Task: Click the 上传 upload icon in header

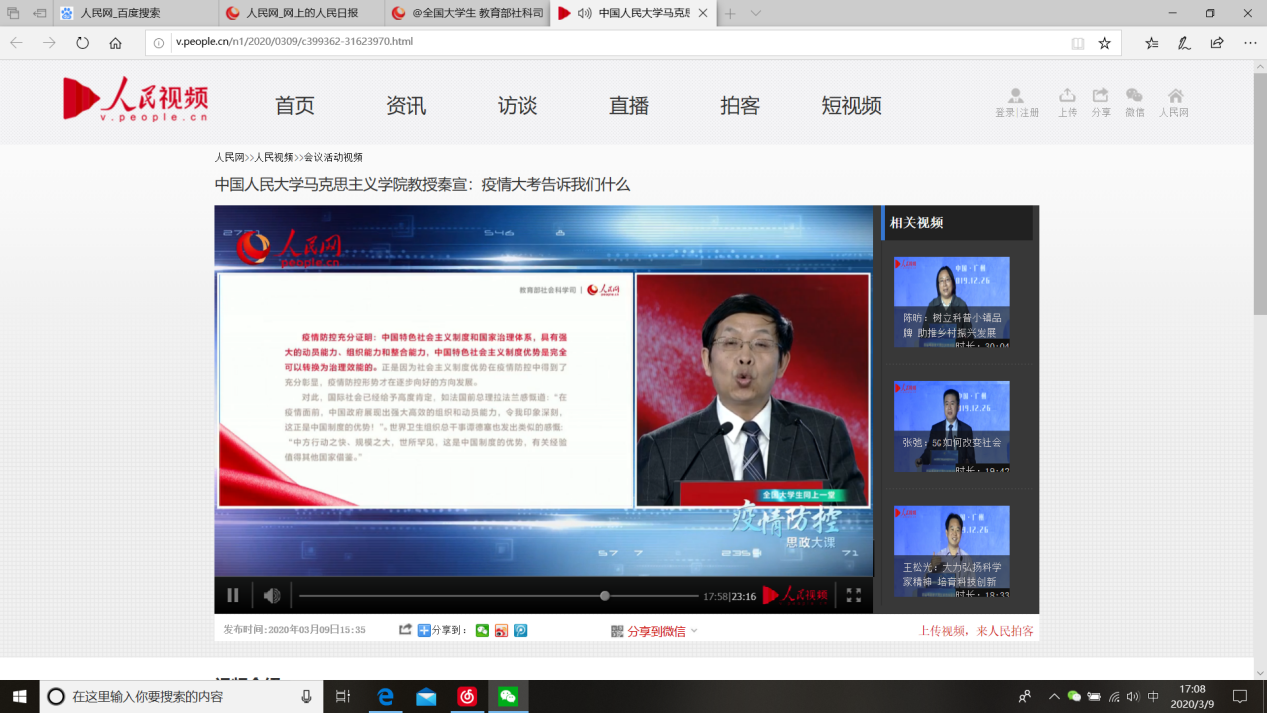Action: click(x=1067, y=96)
